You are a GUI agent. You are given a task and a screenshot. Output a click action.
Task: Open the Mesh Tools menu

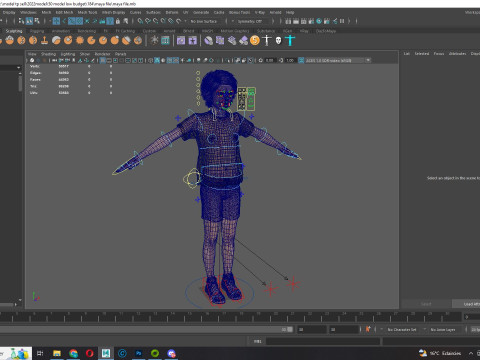click(x=87, y=12)
